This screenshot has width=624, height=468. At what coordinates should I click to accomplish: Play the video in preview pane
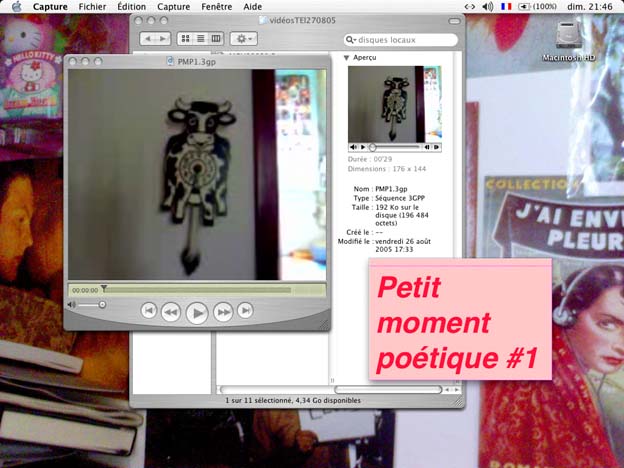(x=363, y=147)
